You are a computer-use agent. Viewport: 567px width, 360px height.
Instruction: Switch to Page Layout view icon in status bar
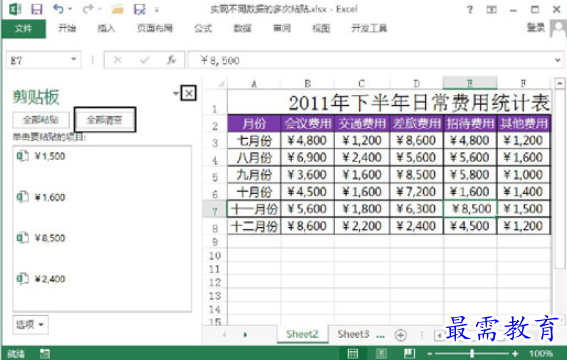tap(381, 353)
